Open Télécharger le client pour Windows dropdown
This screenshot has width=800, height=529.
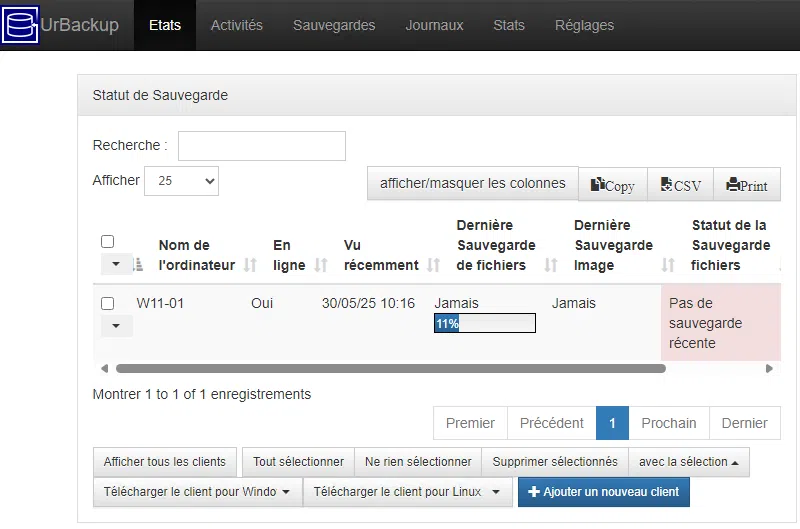[198, 492]
